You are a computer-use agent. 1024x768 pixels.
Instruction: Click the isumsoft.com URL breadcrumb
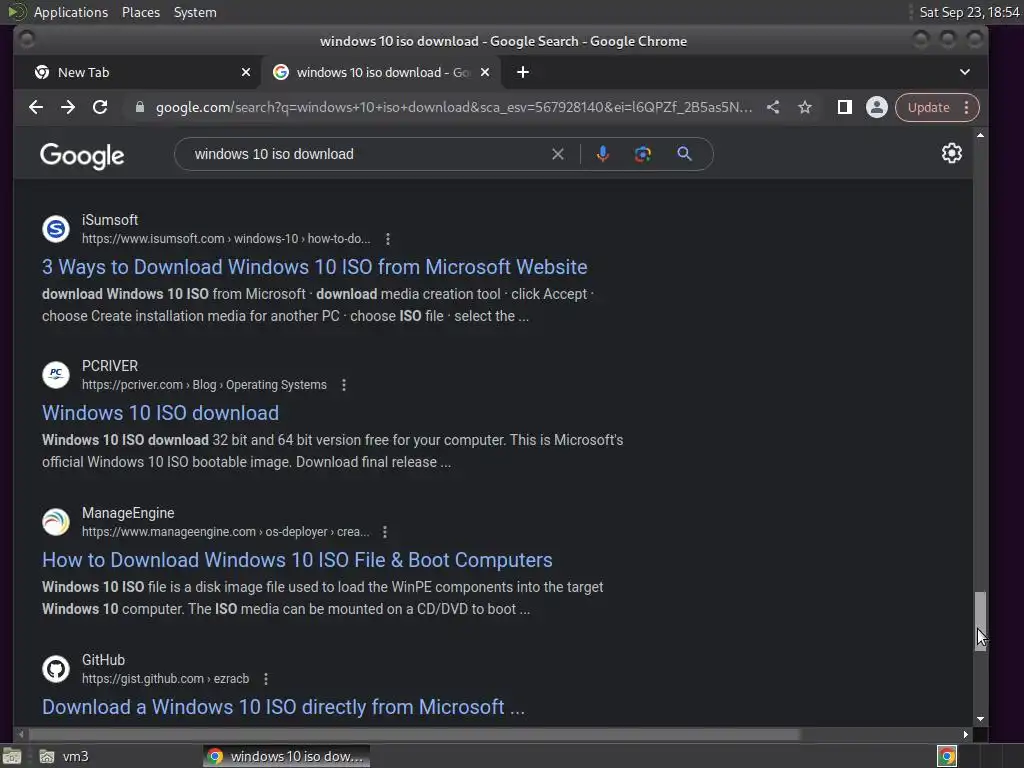tap(226, 239)
